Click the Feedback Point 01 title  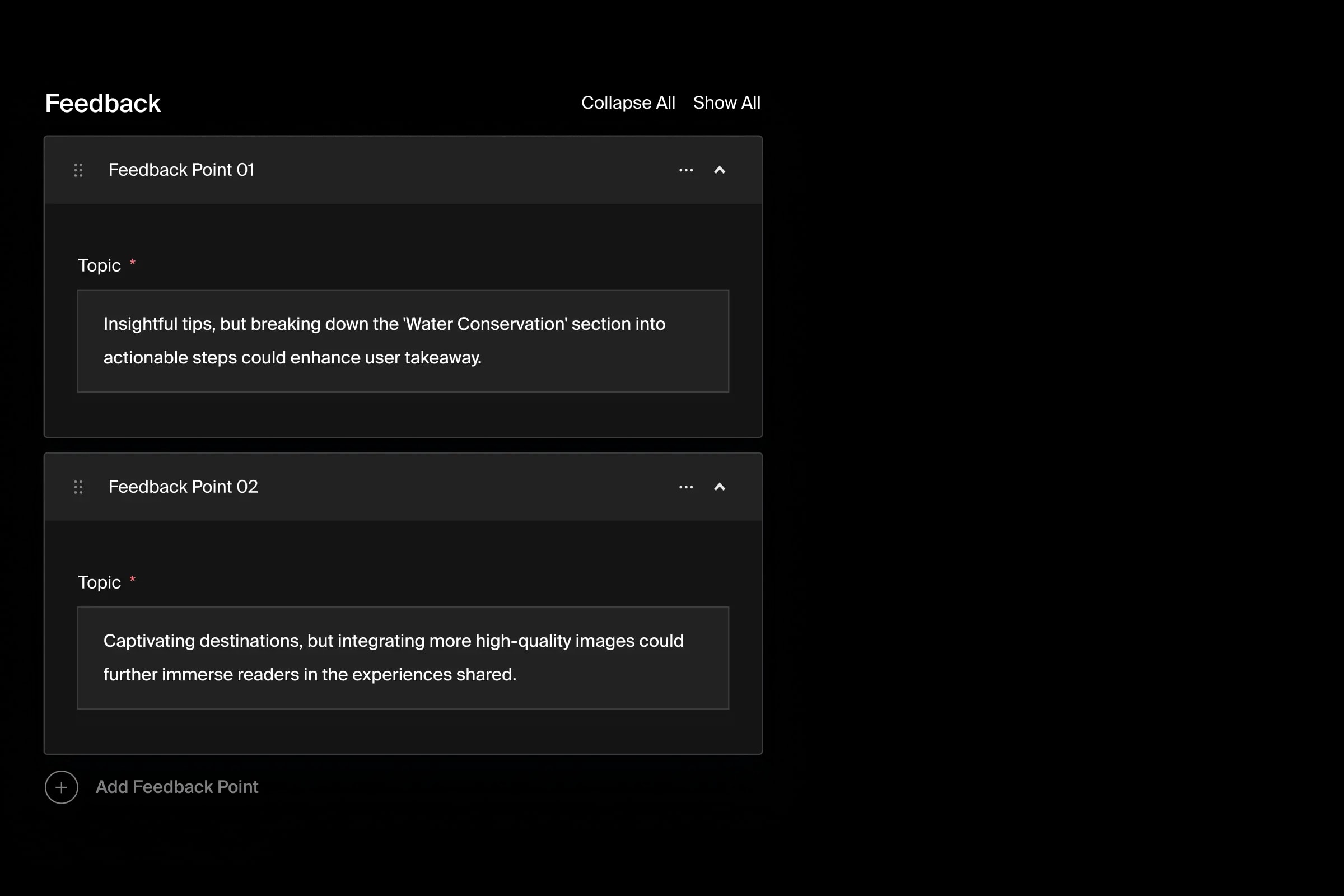181,170
